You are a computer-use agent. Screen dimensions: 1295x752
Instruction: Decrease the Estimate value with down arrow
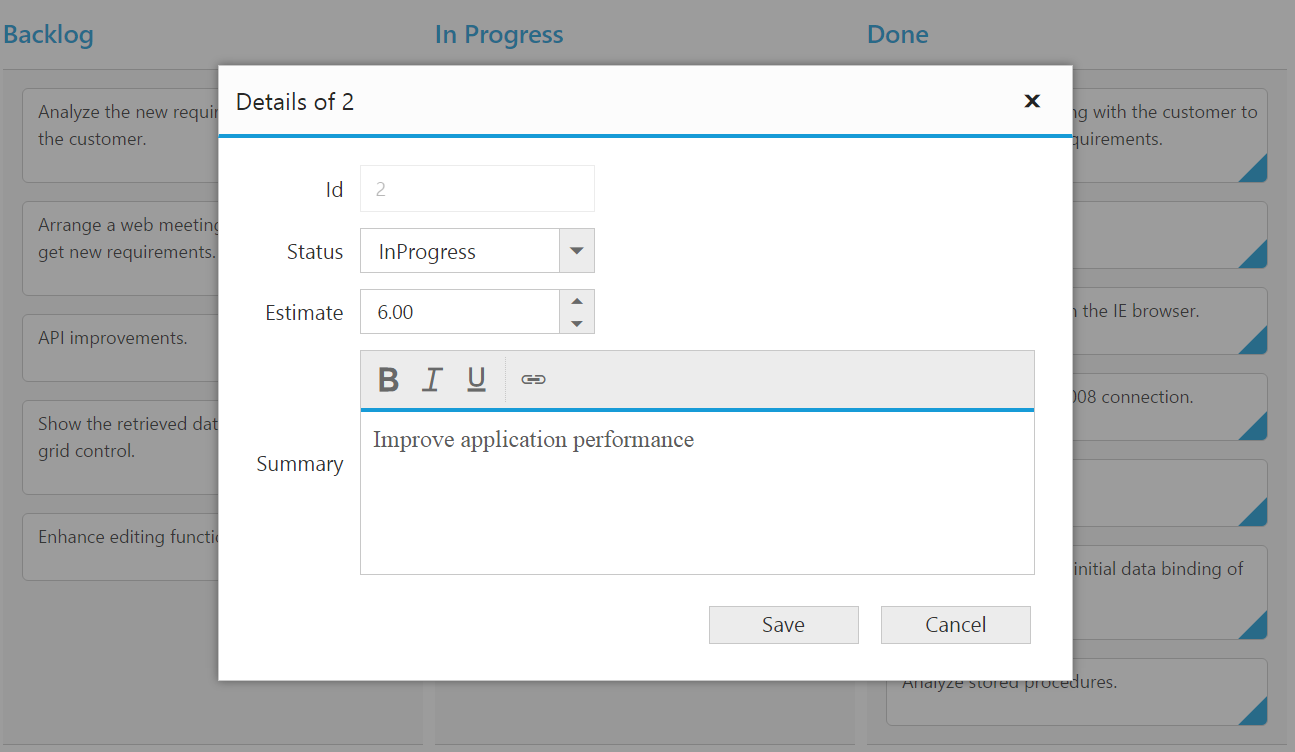pyautogui.click(x=576, y=323)
